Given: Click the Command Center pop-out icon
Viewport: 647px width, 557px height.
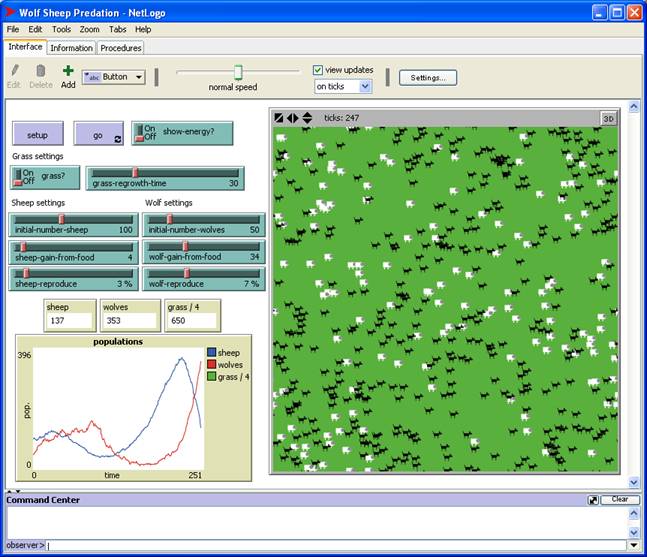Looking at the screenshot, I should 593,500.
